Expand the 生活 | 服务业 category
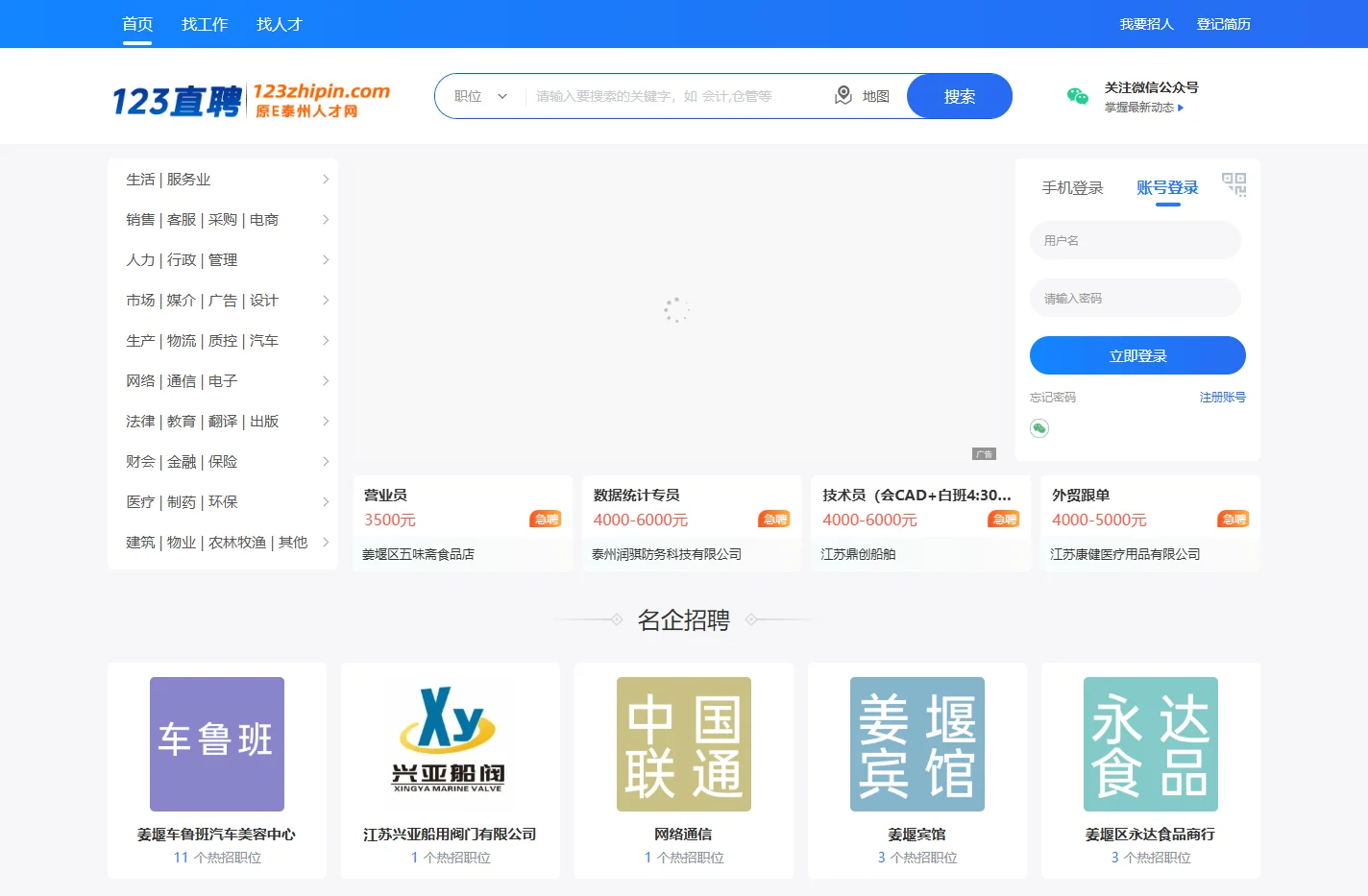1368x896 pixels. click(x=223, y=180)
